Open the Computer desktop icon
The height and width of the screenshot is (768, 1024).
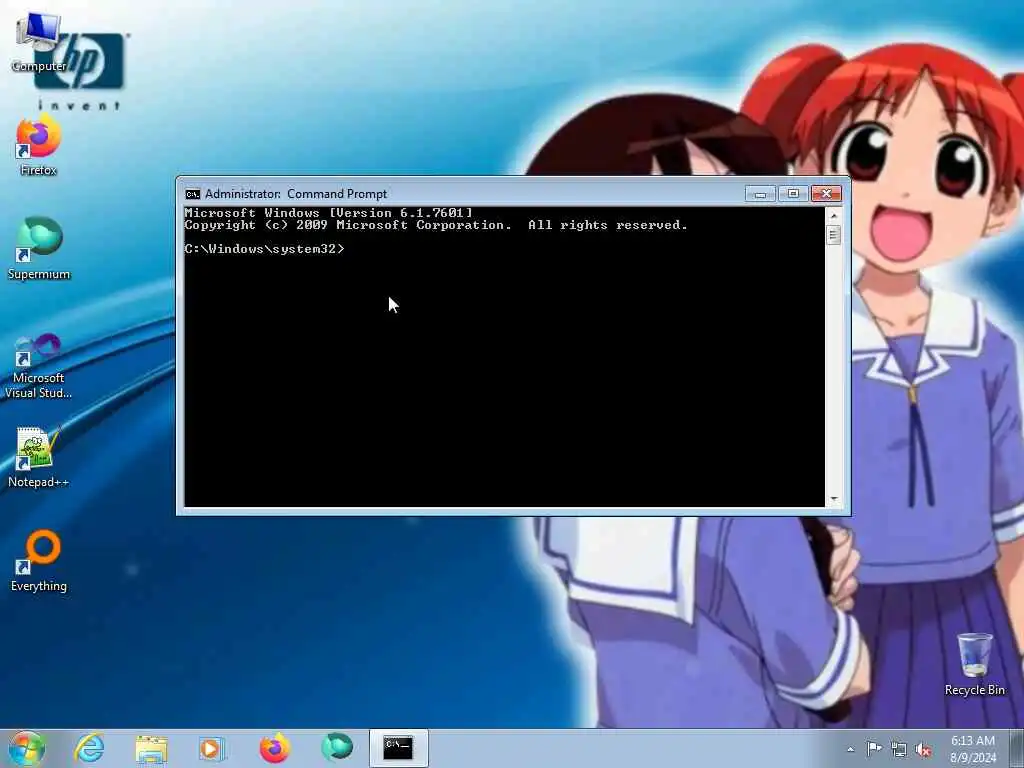(x=39, y=42)
